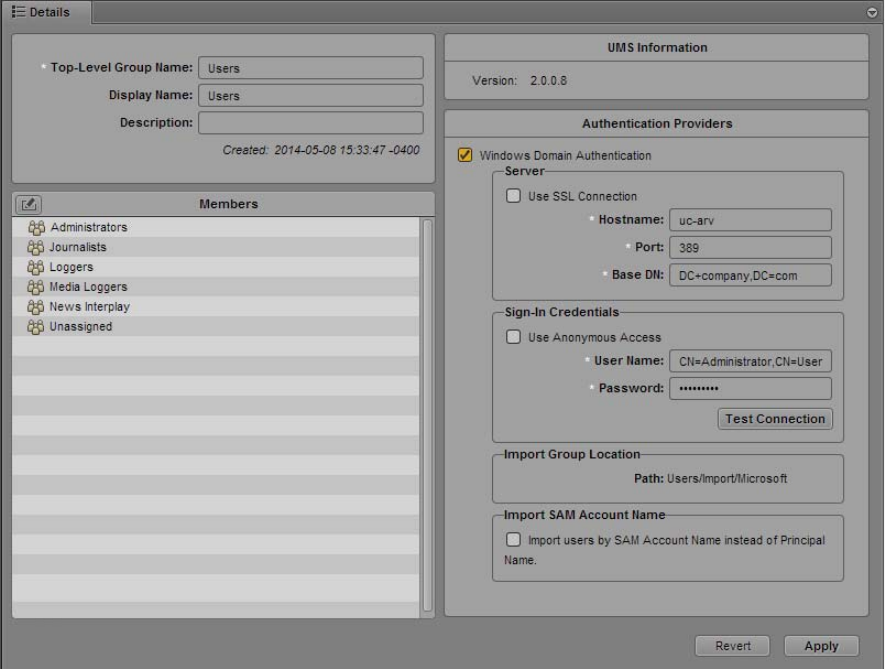The width and height of the screenshot is (885, 669).
Task: Click the Authentication Providers header
Action: pyautogui.click(x=657, y=124)
